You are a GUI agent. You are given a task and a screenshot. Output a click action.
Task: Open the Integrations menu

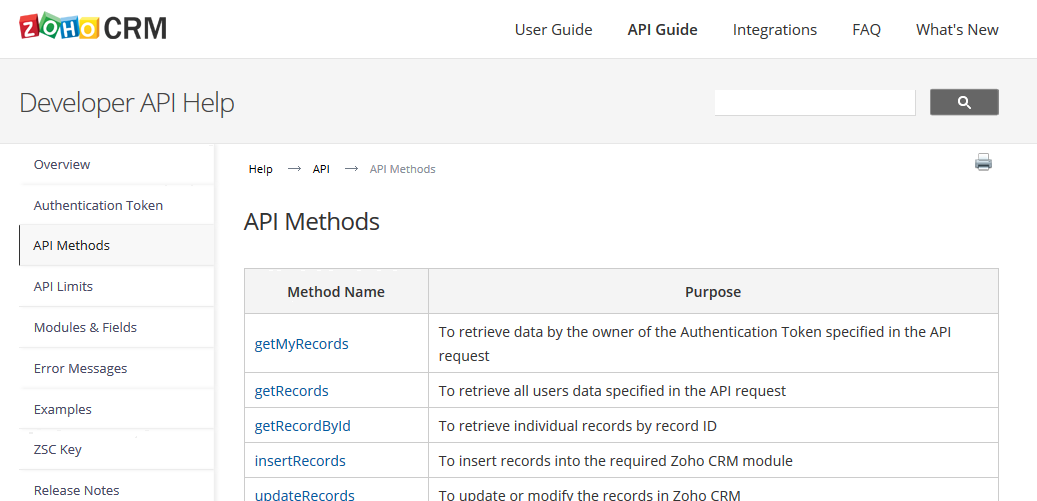point(775,30)
